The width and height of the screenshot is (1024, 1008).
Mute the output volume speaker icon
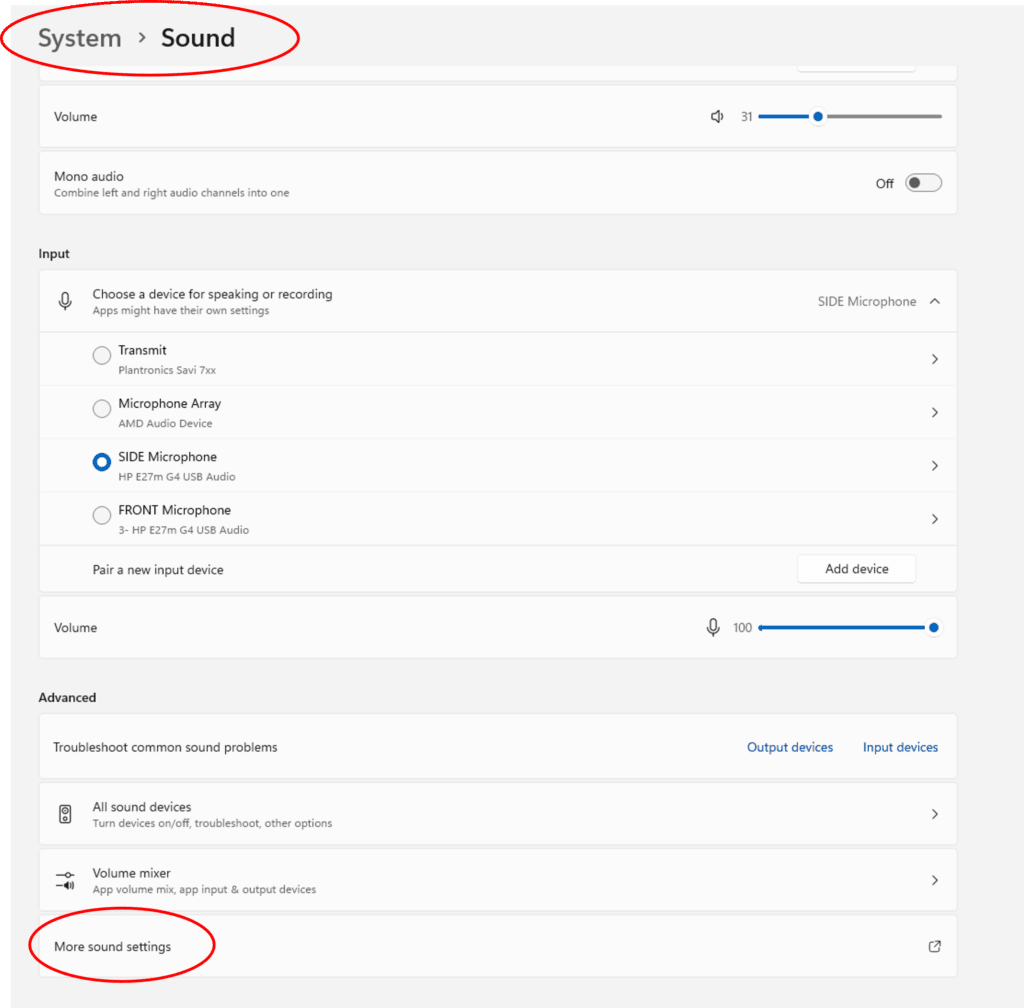pos(717,117)
